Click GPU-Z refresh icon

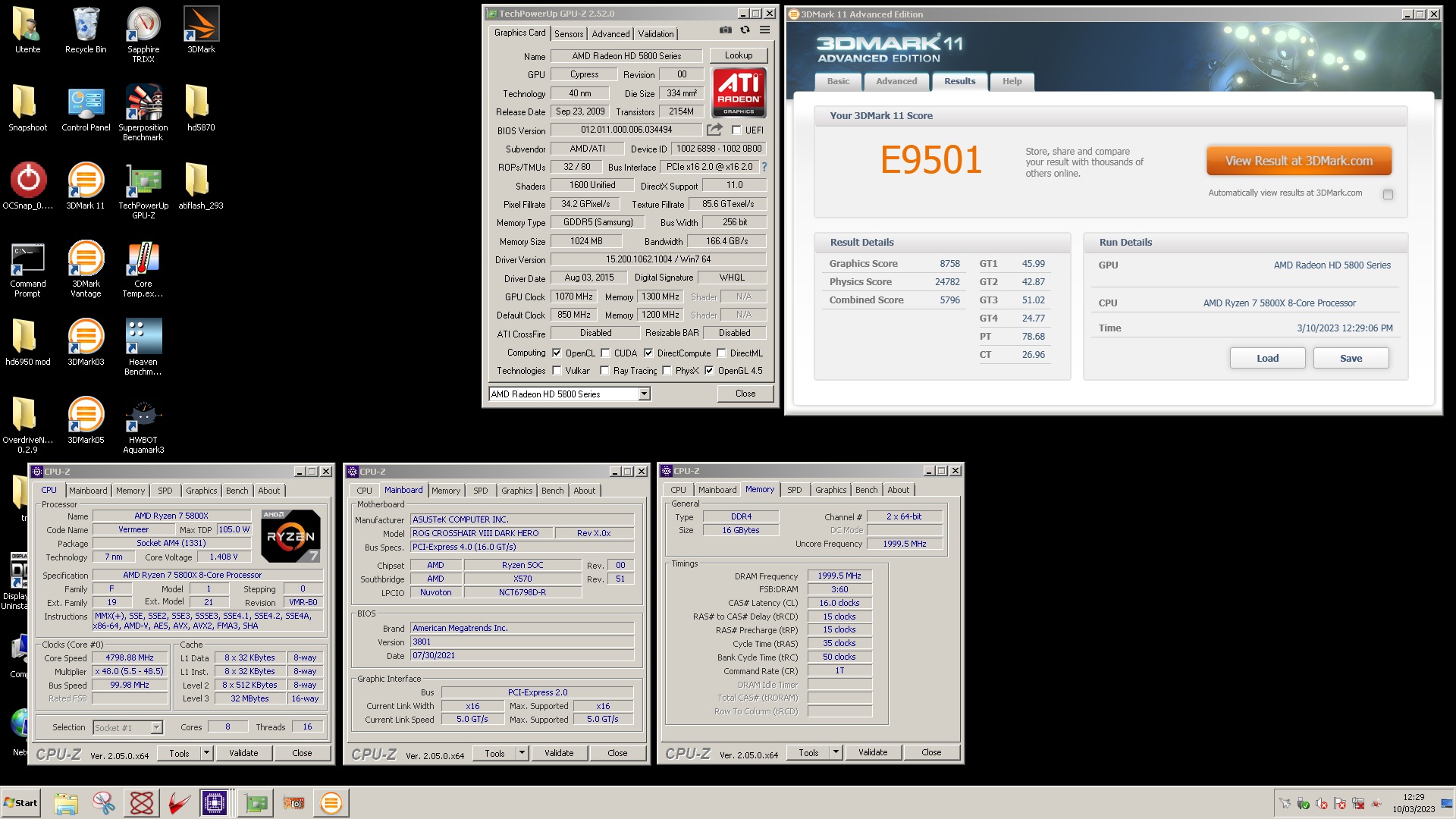[745, 30]
